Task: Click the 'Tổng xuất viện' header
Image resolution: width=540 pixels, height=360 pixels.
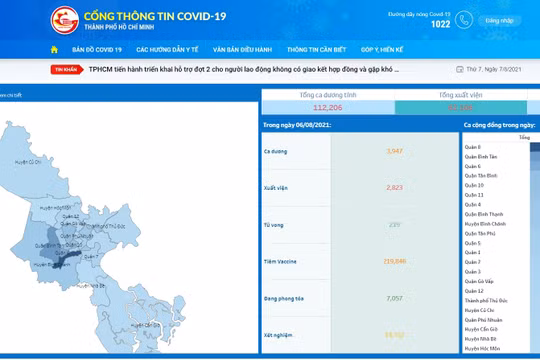Action: pyautogui.click(x=460, y=95)
